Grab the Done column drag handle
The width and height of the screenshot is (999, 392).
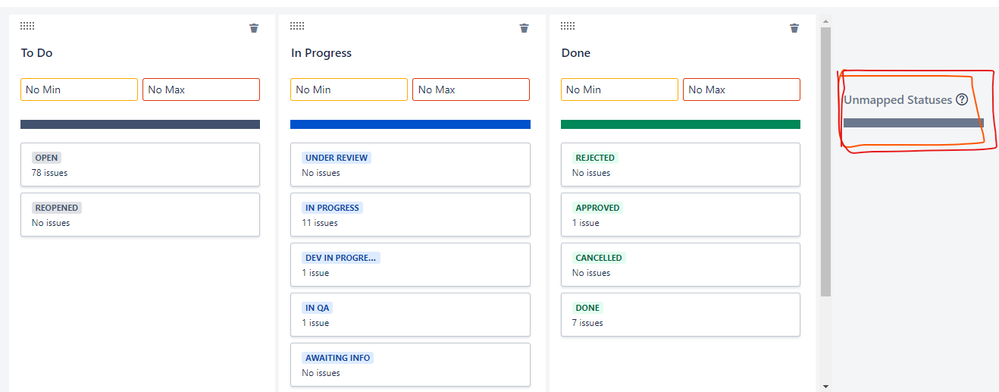click(568, 25)
